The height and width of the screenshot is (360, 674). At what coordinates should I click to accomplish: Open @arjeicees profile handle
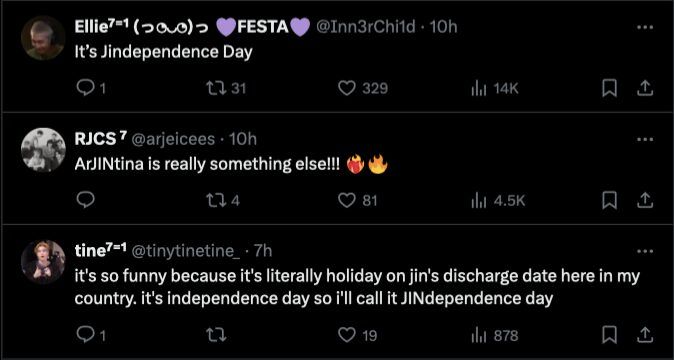coord(173,139)
